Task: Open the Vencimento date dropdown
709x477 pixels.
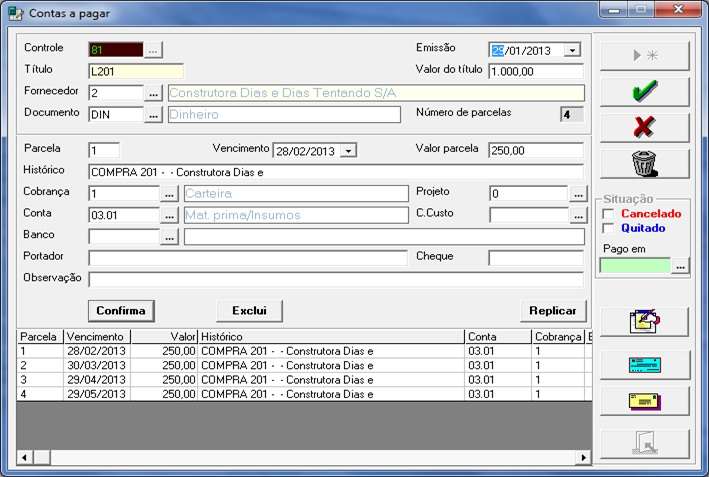Action: click(348, 150)
